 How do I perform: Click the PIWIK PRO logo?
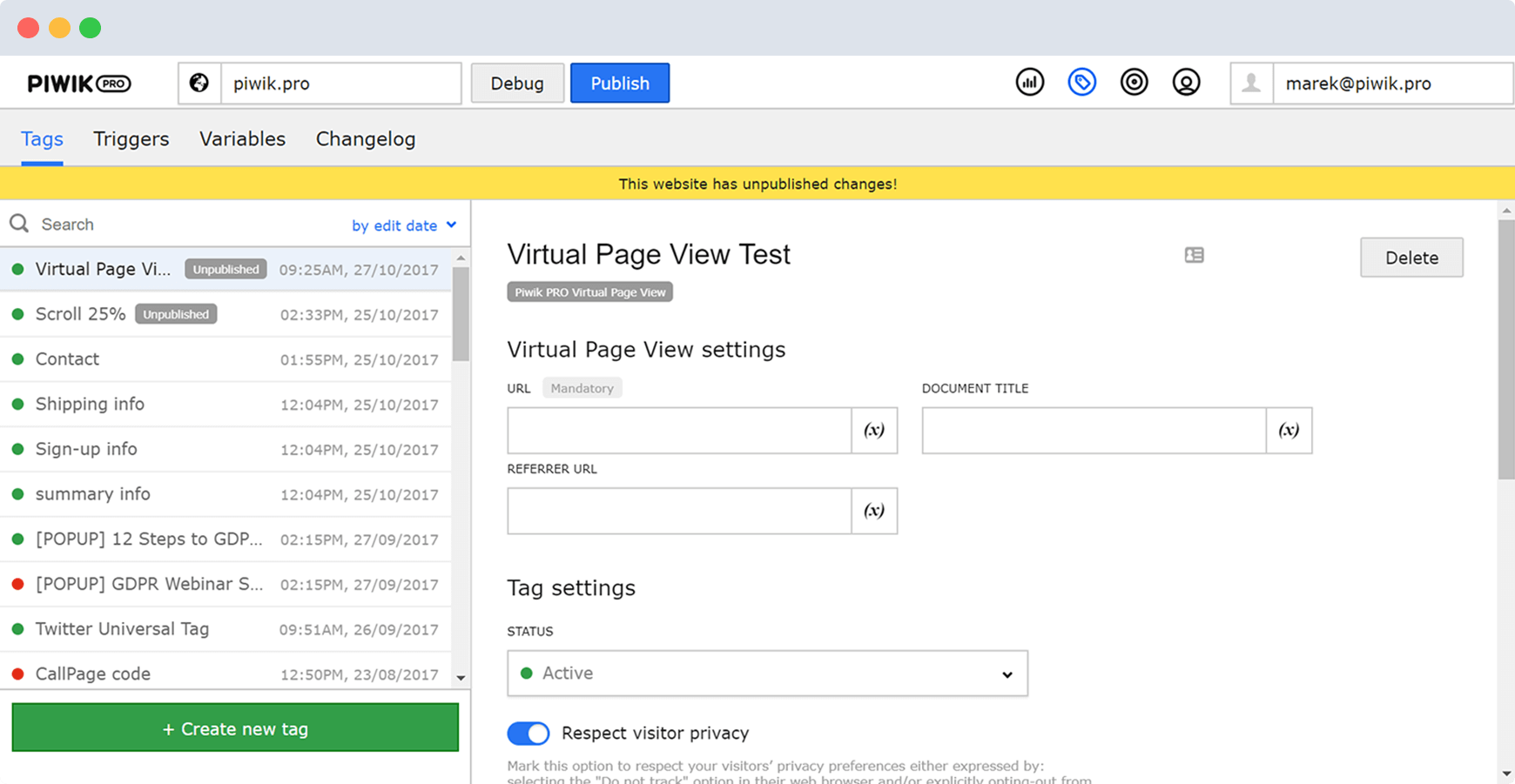pos(79,84)
